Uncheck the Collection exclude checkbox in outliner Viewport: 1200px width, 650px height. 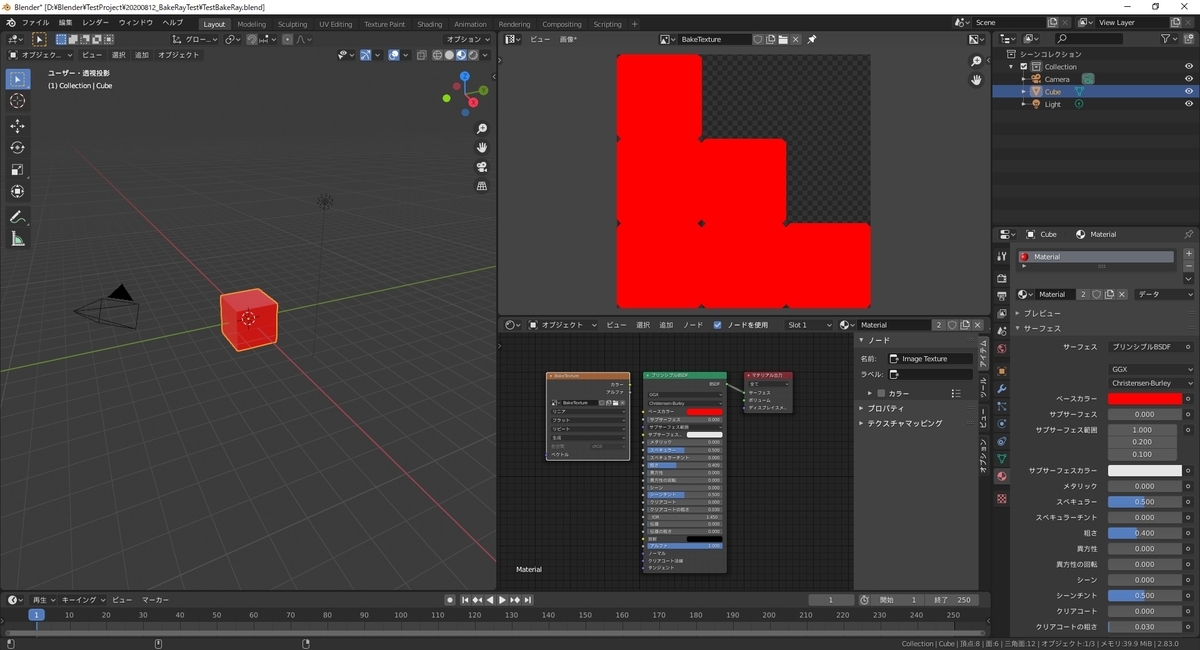[x=1024, y=67]
